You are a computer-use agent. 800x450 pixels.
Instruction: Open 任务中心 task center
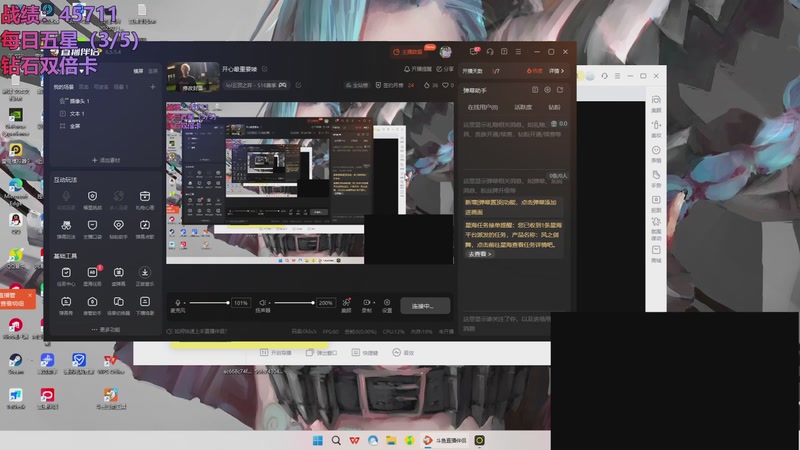(x=66, y=276)
